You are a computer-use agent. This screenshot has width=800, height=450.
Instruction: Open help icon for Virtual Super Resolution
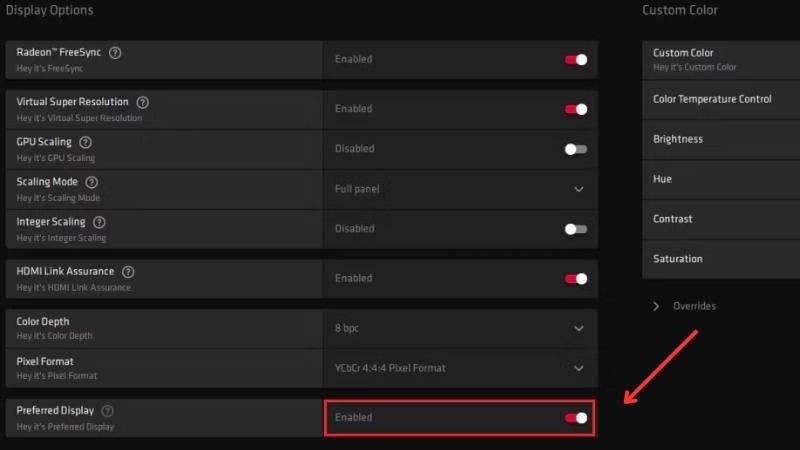click(x=142, y=102)
